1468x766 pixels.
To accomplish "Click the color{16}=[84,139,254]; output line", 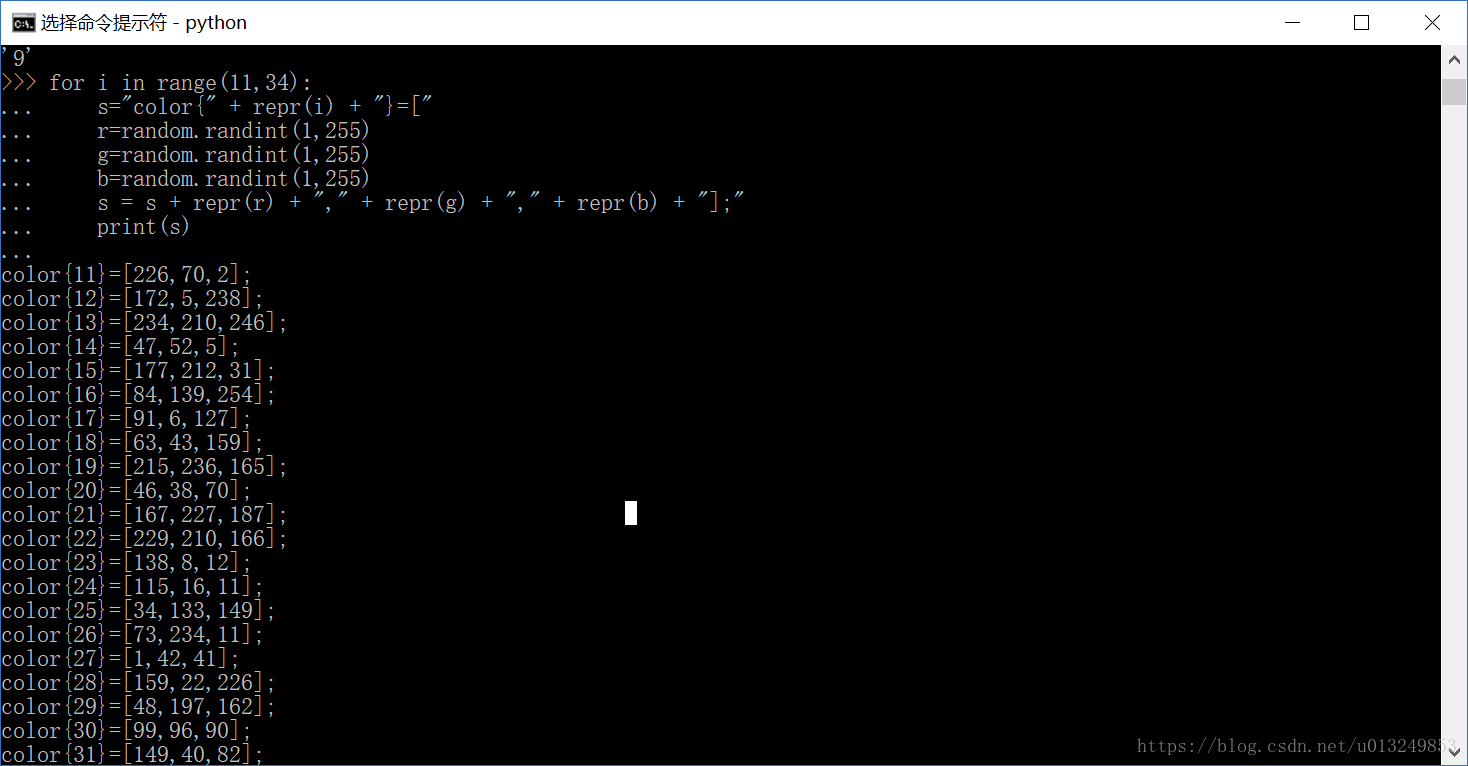I will click(x=139, y=395).
